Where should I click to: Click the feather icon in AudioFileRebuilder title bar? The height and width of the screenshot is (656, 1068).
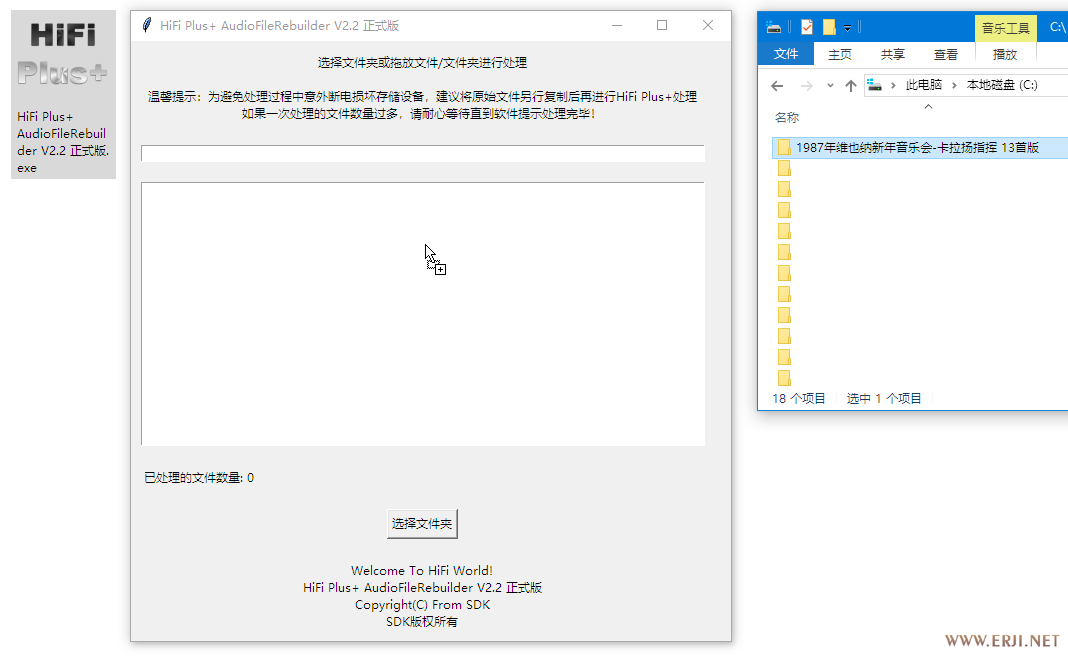click(147, 26)
